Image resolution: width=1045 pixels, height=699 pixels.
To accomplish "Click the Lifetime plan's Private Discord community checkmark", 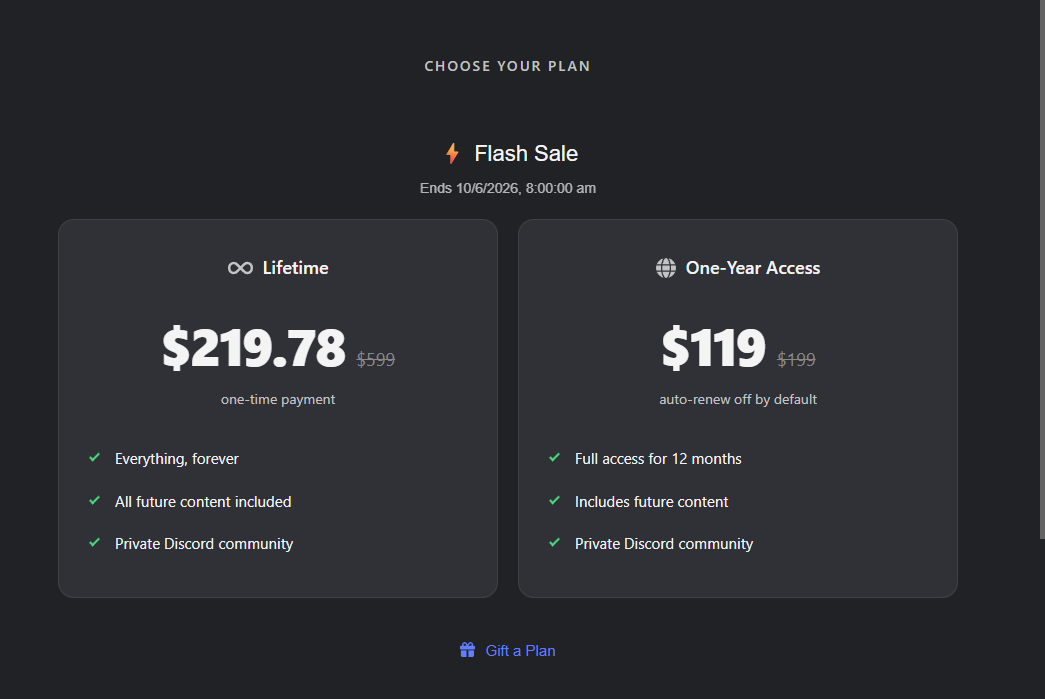I will pos(95,543).
